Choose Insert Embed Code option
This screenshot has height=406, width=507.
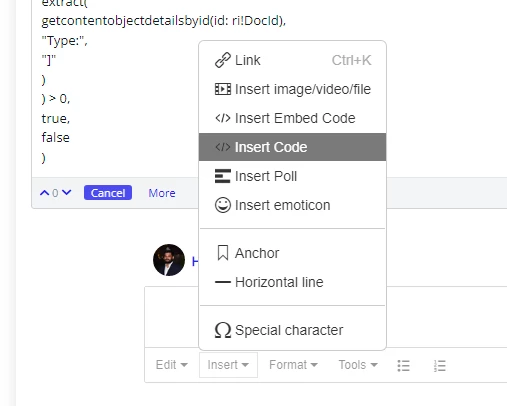click(292, 118)
